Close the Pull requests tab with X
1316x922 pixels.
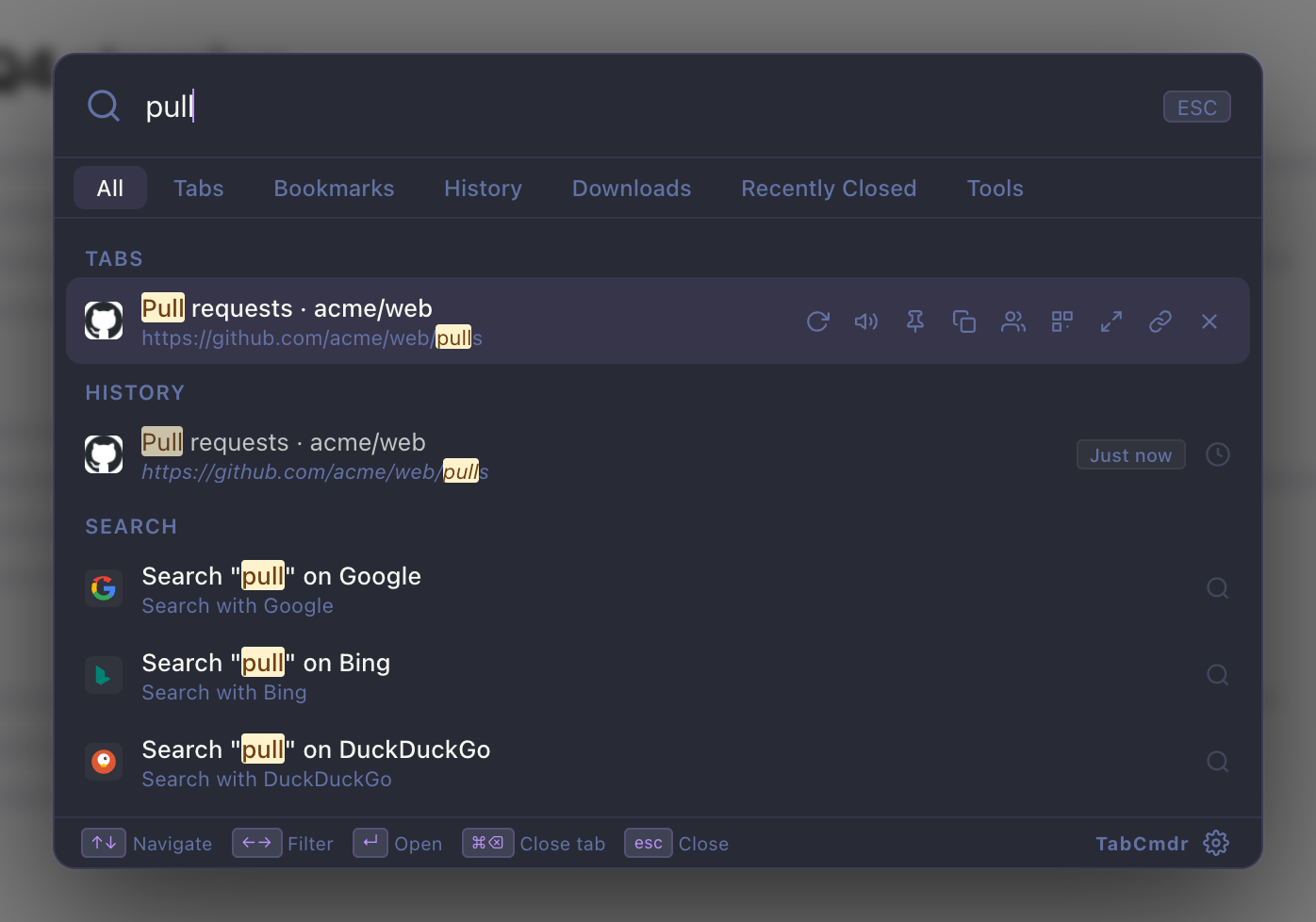[1209, 321]
